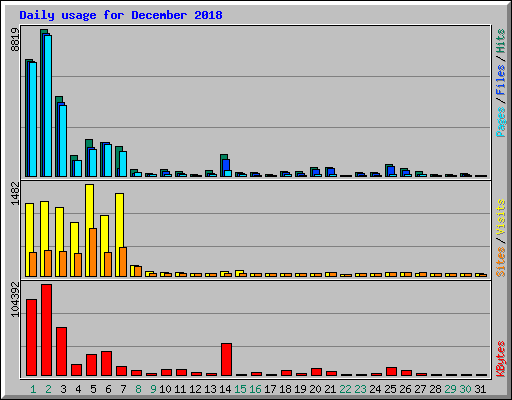
Task: Click the 'Files' legend label
Action: pos(500,79)
